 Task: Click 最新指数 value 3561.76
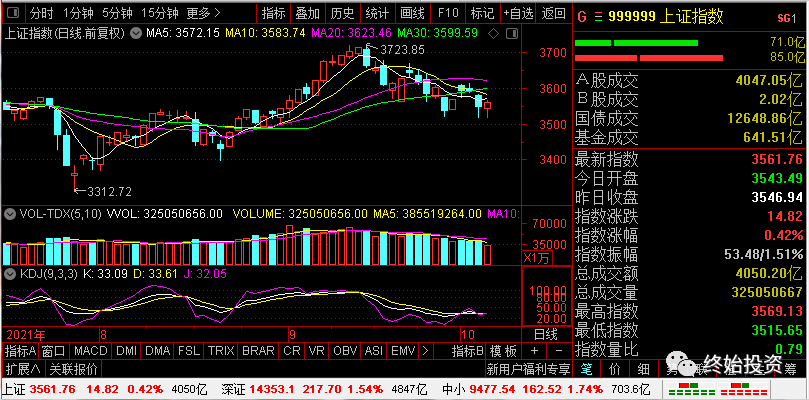point(777,158)
